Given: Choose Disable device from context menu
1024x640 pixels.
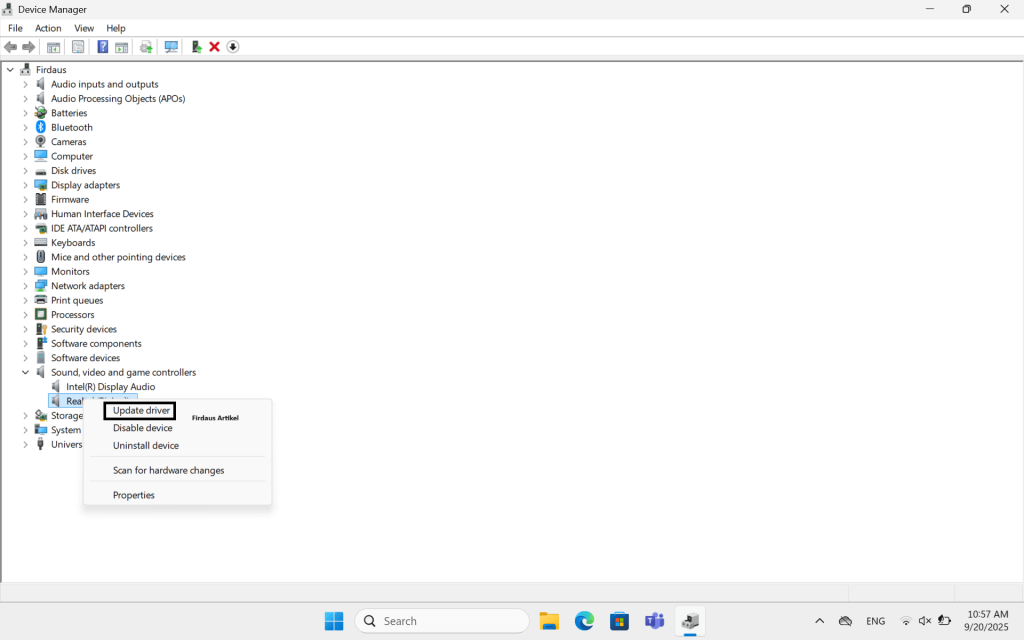Looking at the screenshot, I should 142,428.
